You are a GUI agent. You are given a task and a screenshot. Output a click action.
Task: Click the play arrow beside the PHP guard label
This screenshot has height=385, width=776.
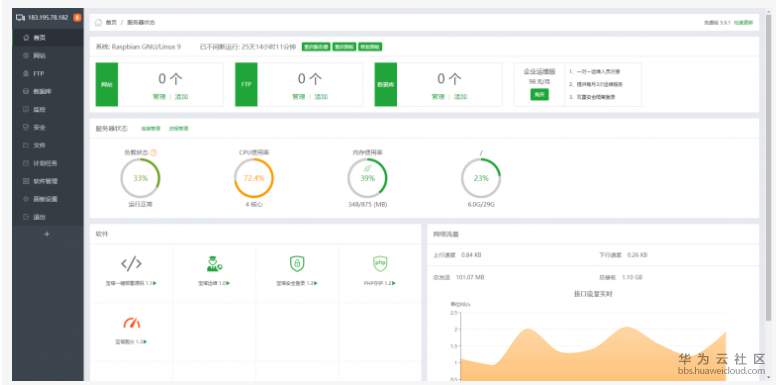[394, 284]
